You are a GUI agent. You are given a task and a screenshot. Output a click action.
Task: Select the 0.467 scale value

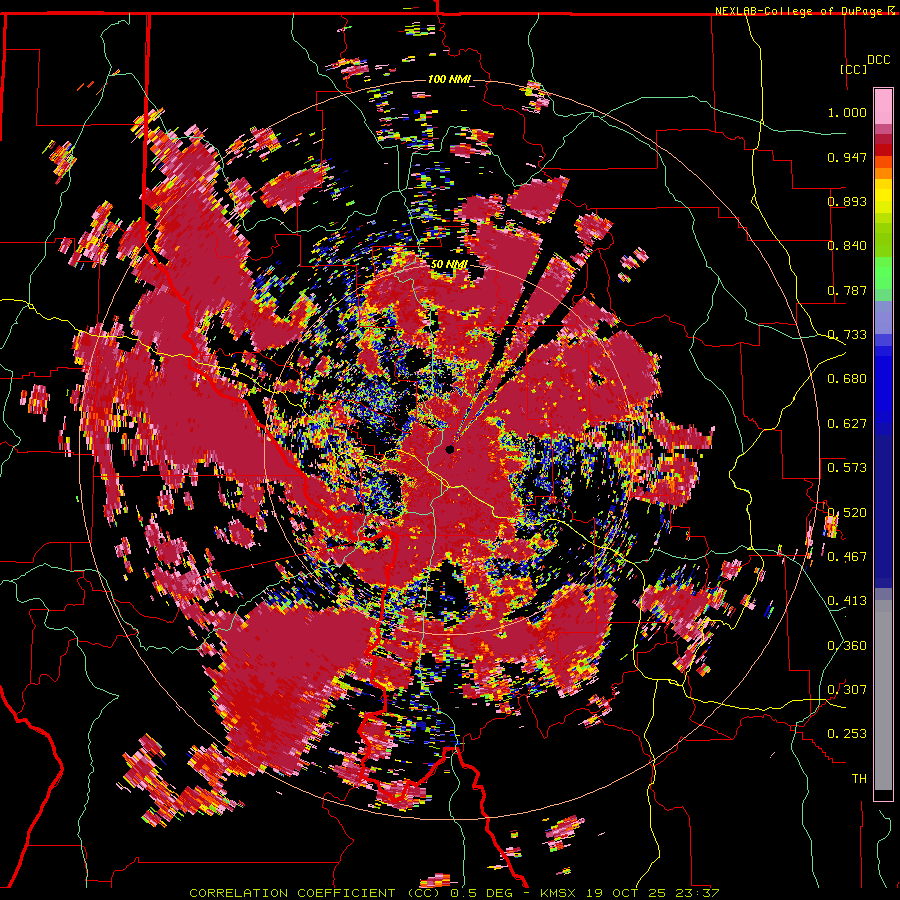(x=847, y=557)
